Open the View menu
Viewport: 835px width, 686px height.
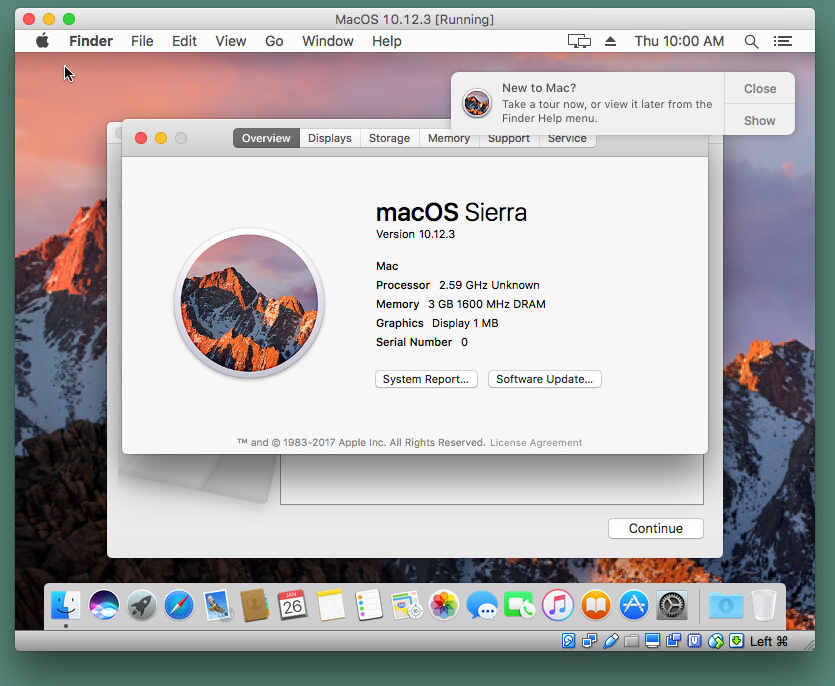click(x=231, y=41)
